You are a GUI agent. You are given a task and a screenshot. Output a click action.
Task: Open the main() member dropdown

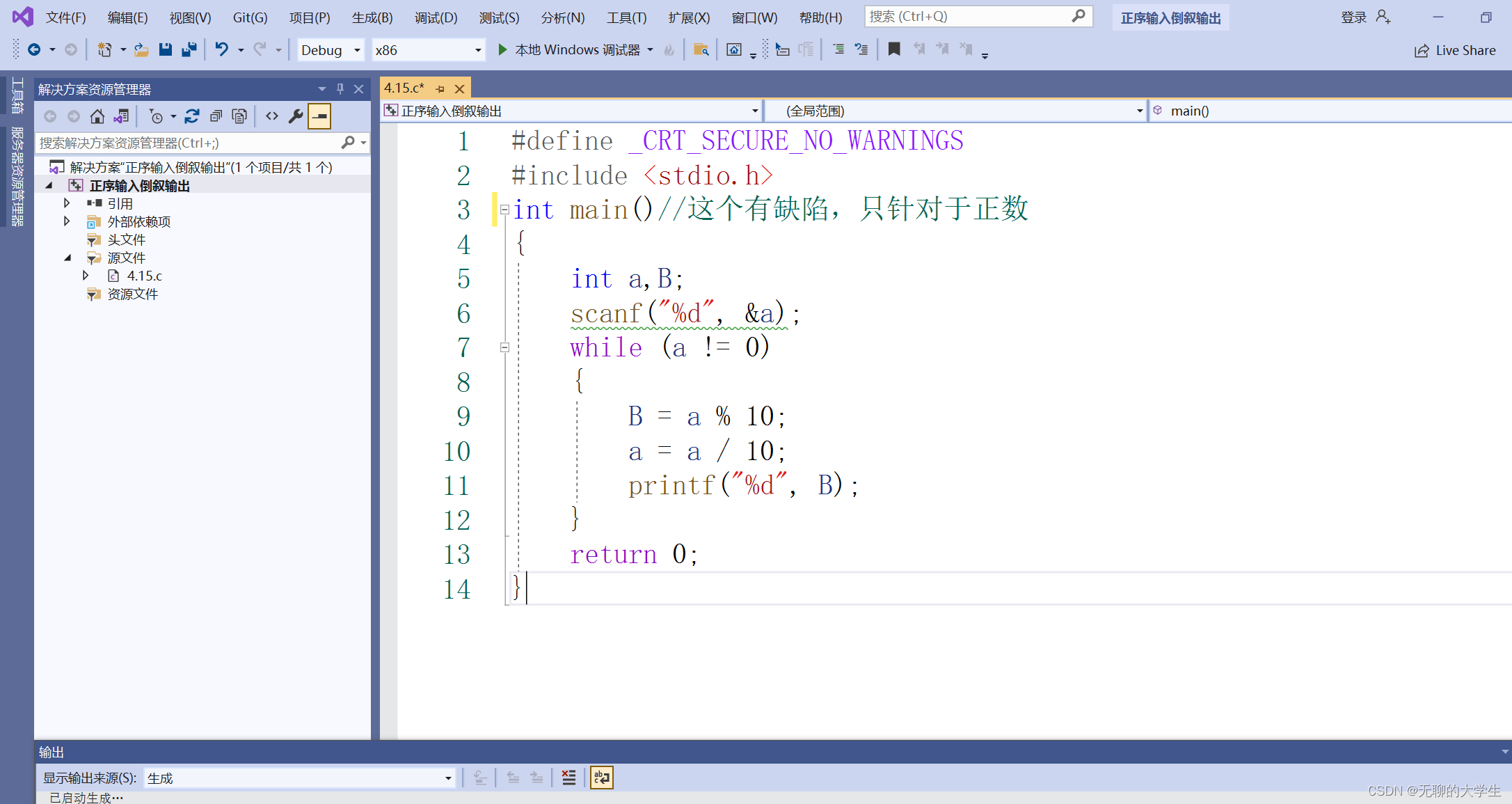[1331, 111]
